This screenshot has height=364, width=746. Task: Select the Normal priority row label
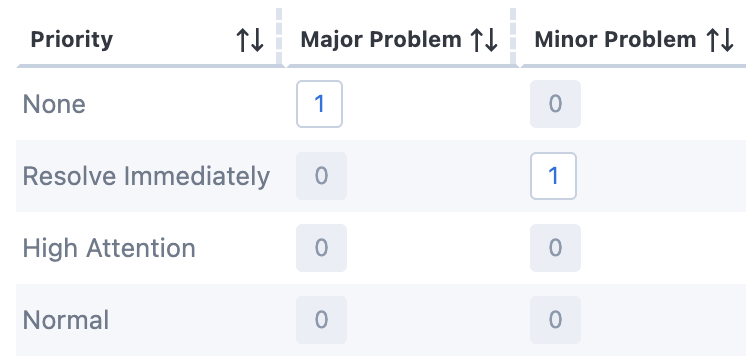[66, 320]
